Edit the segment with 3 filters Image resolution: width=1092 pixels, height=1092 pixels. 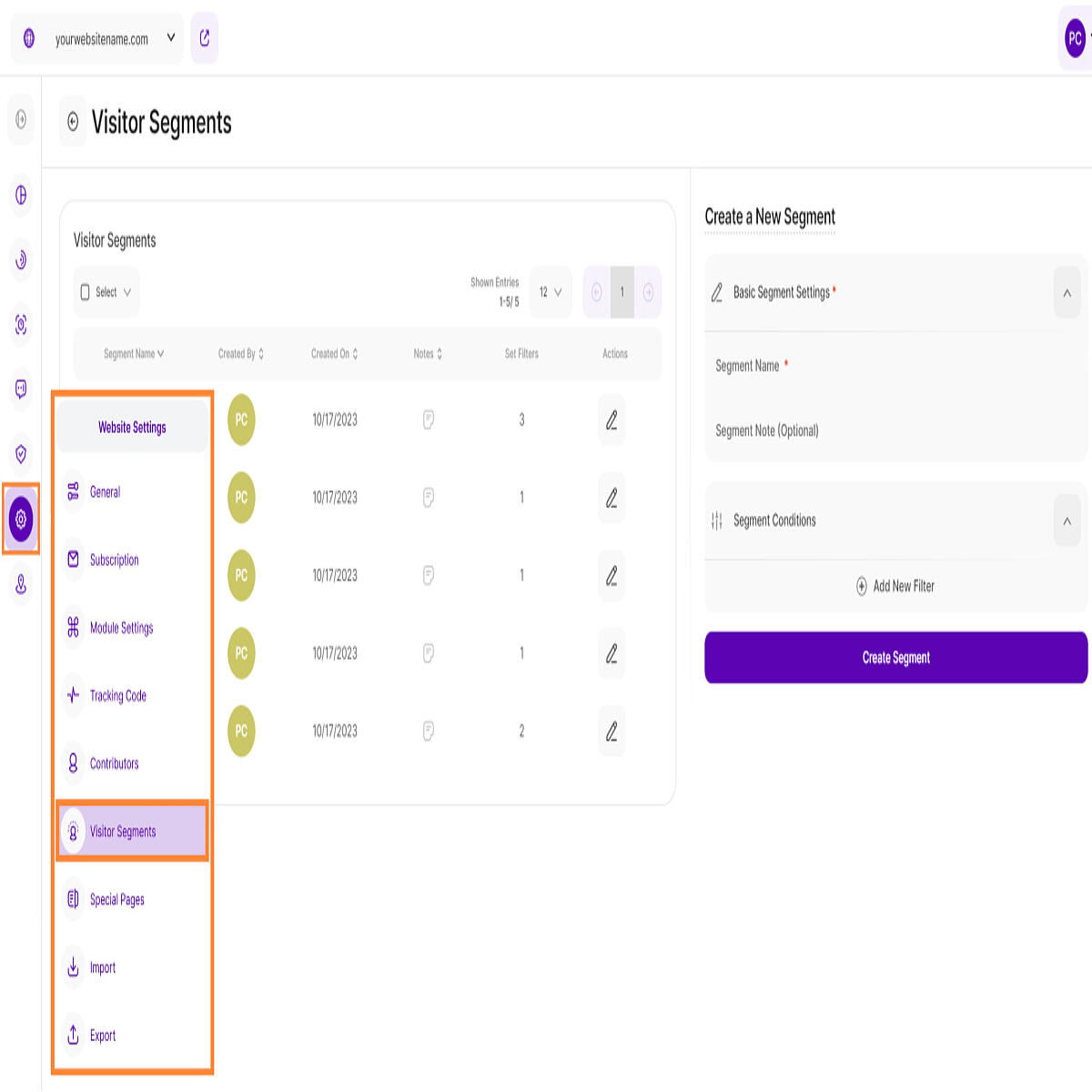612,420
